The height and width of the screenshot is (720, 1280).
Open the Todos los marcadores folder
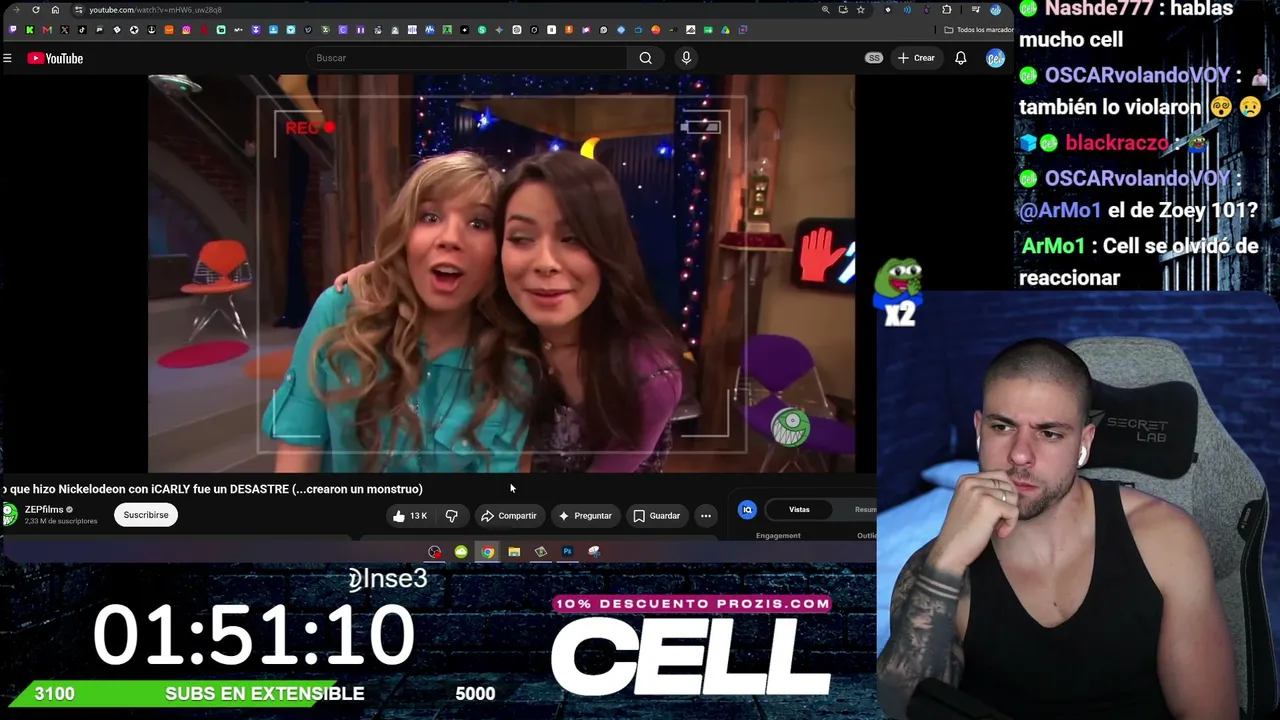click(x=979, y=30)
